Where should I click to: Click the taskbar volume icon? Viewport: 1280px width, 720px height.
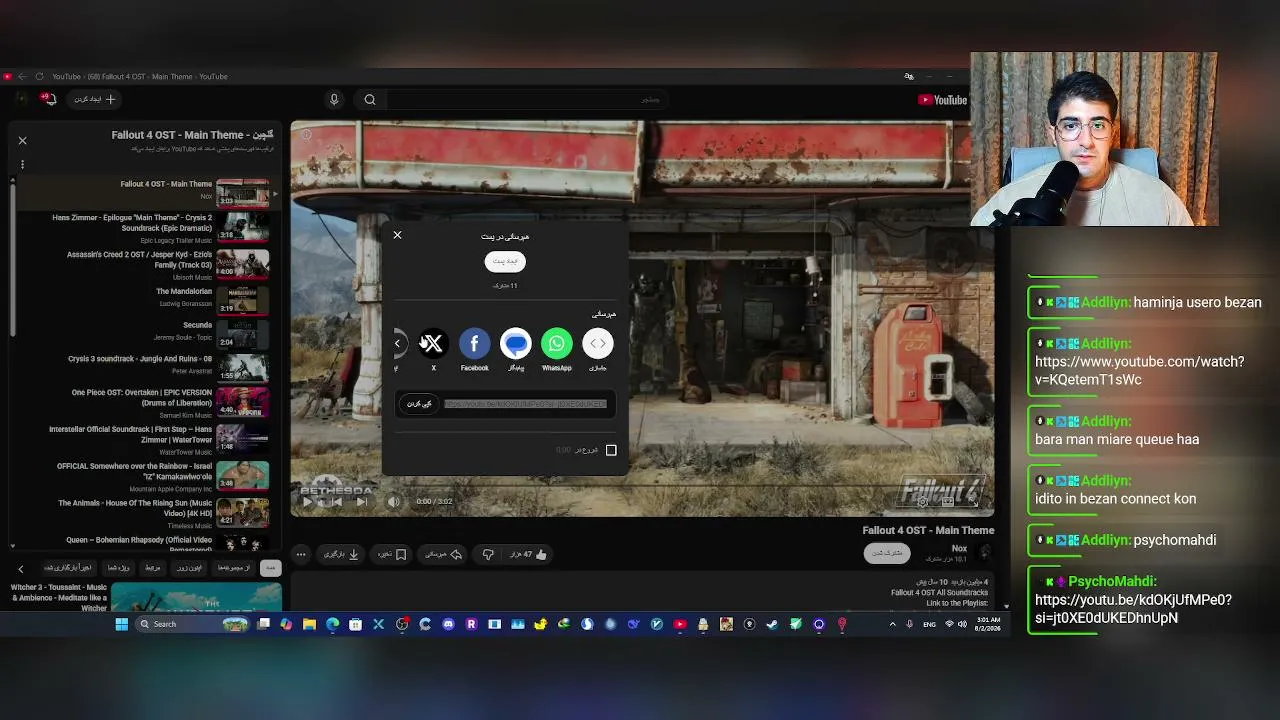[962, 624]
